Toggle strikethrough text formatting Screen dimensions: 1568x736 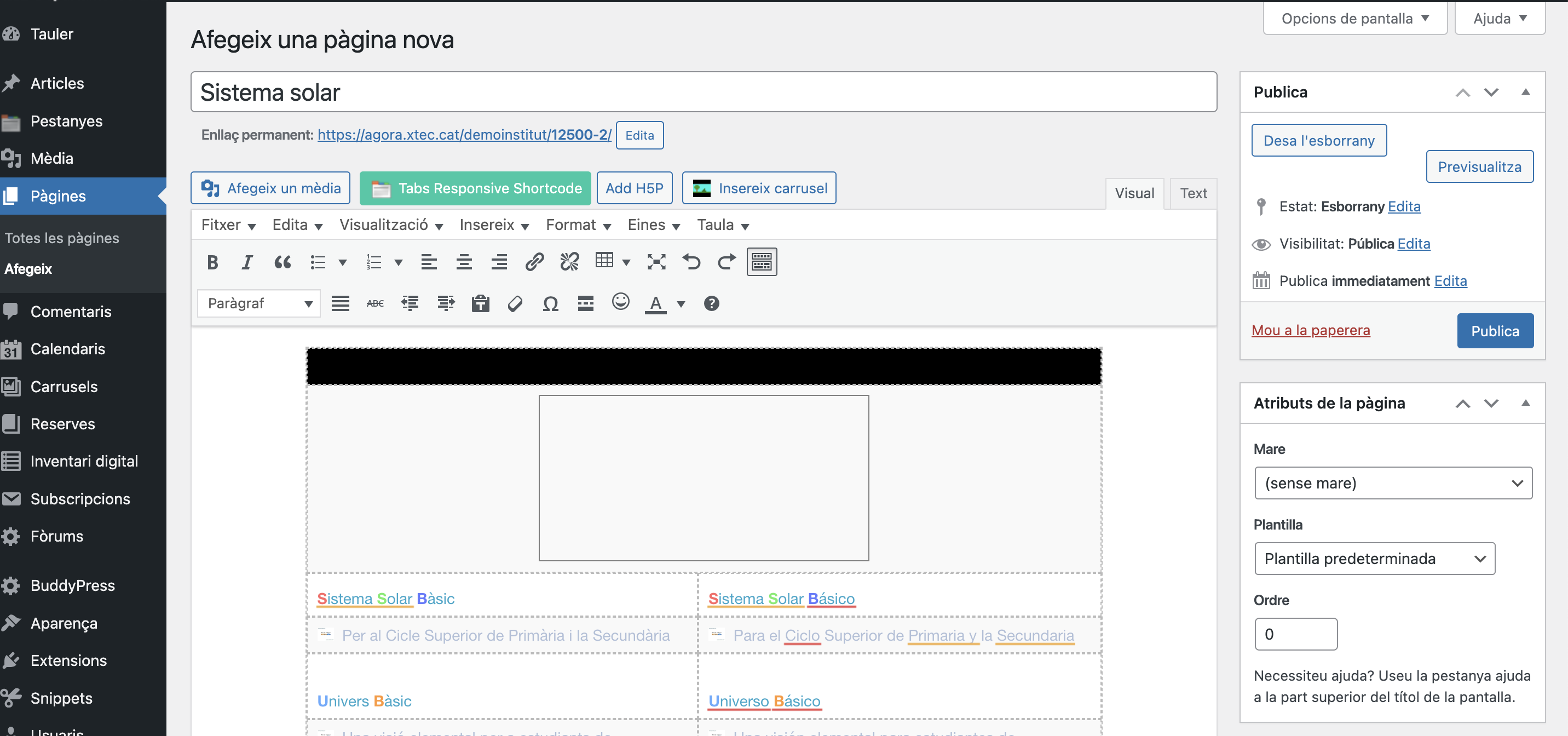coord(375,304)
